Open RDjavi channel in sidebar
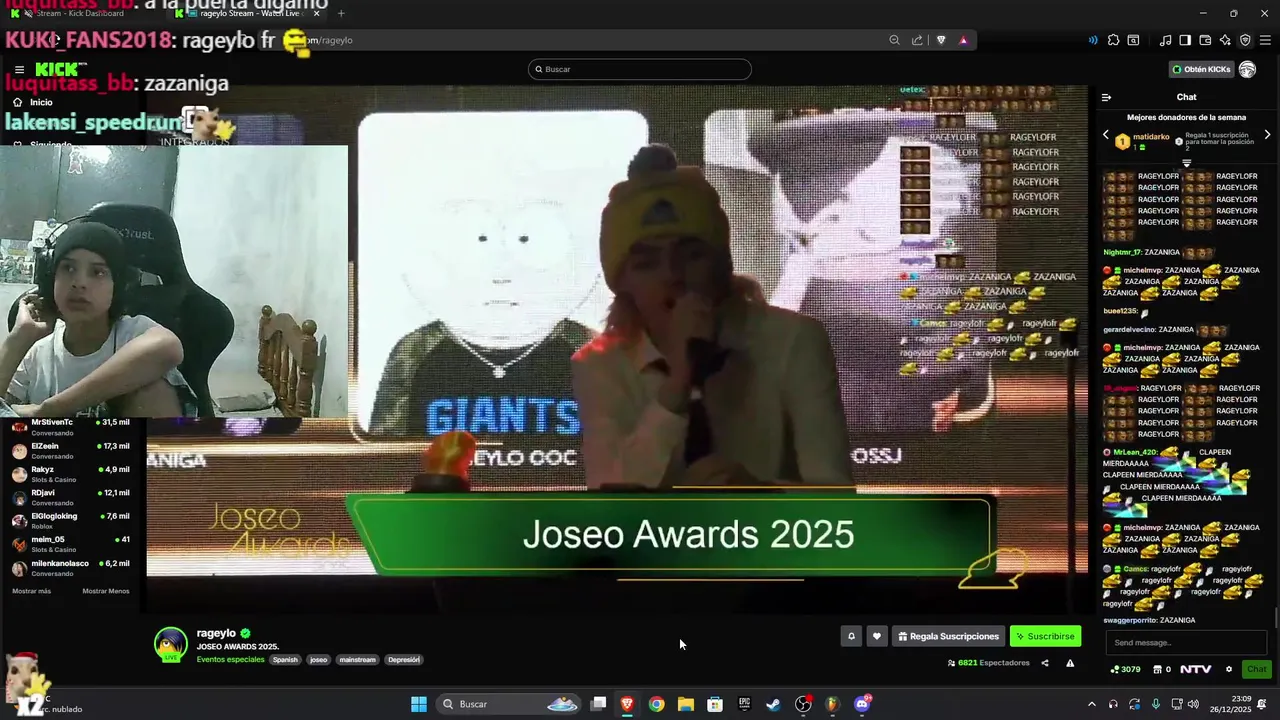The image size is (1280, 720). click(70, 497)
